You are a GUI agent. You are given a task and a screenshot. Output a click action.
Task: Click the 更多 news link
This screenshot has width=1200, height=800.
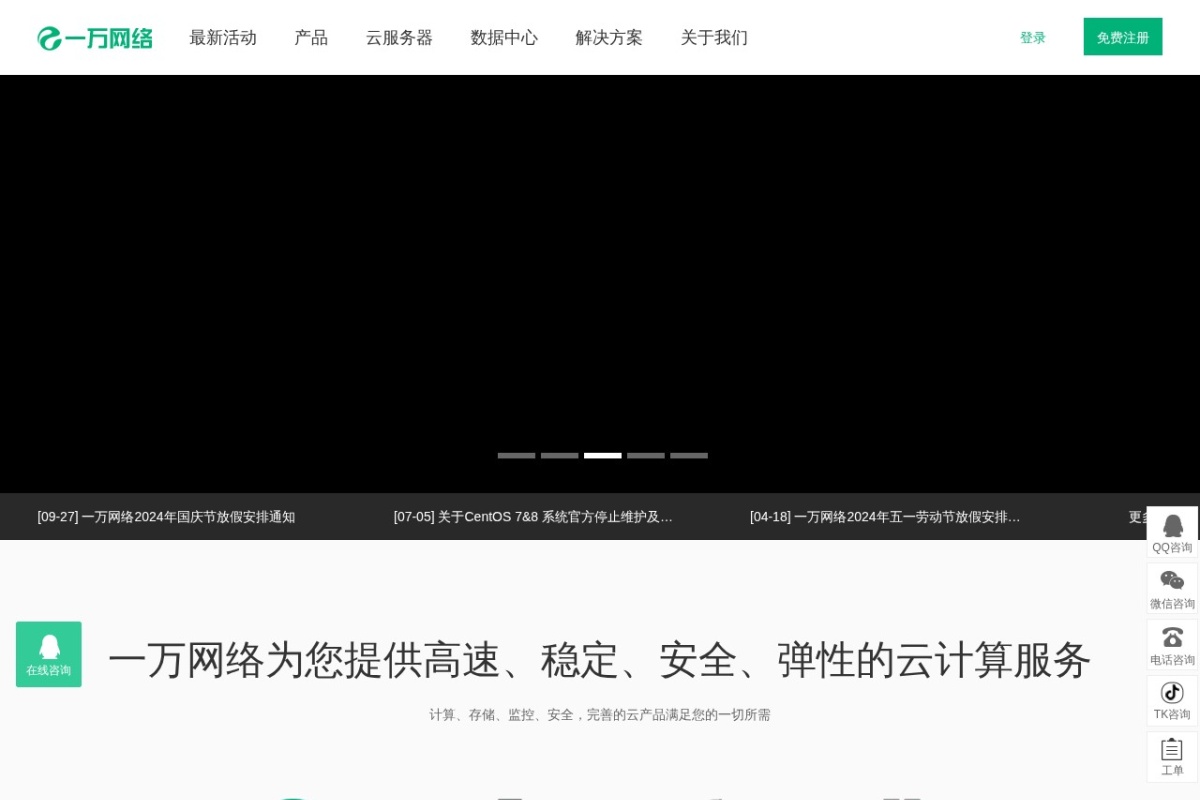(1138, 517)
